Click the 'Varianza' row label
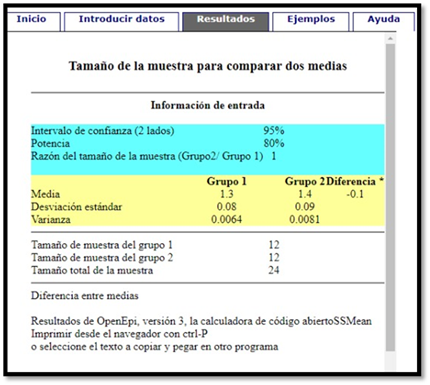Viewport: 430px width, 385px height. (51, 219)
